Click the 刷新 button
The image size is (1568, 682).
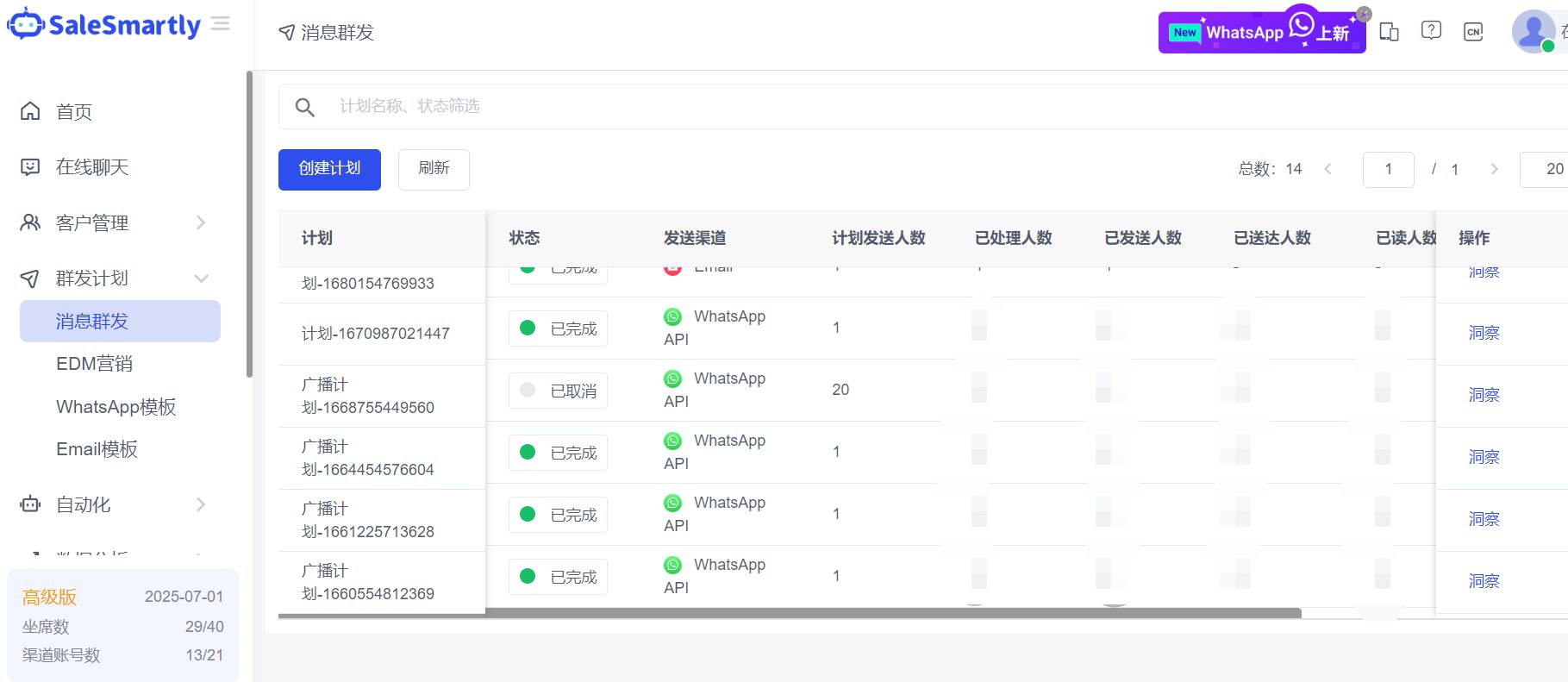click(x=434, y=169)
